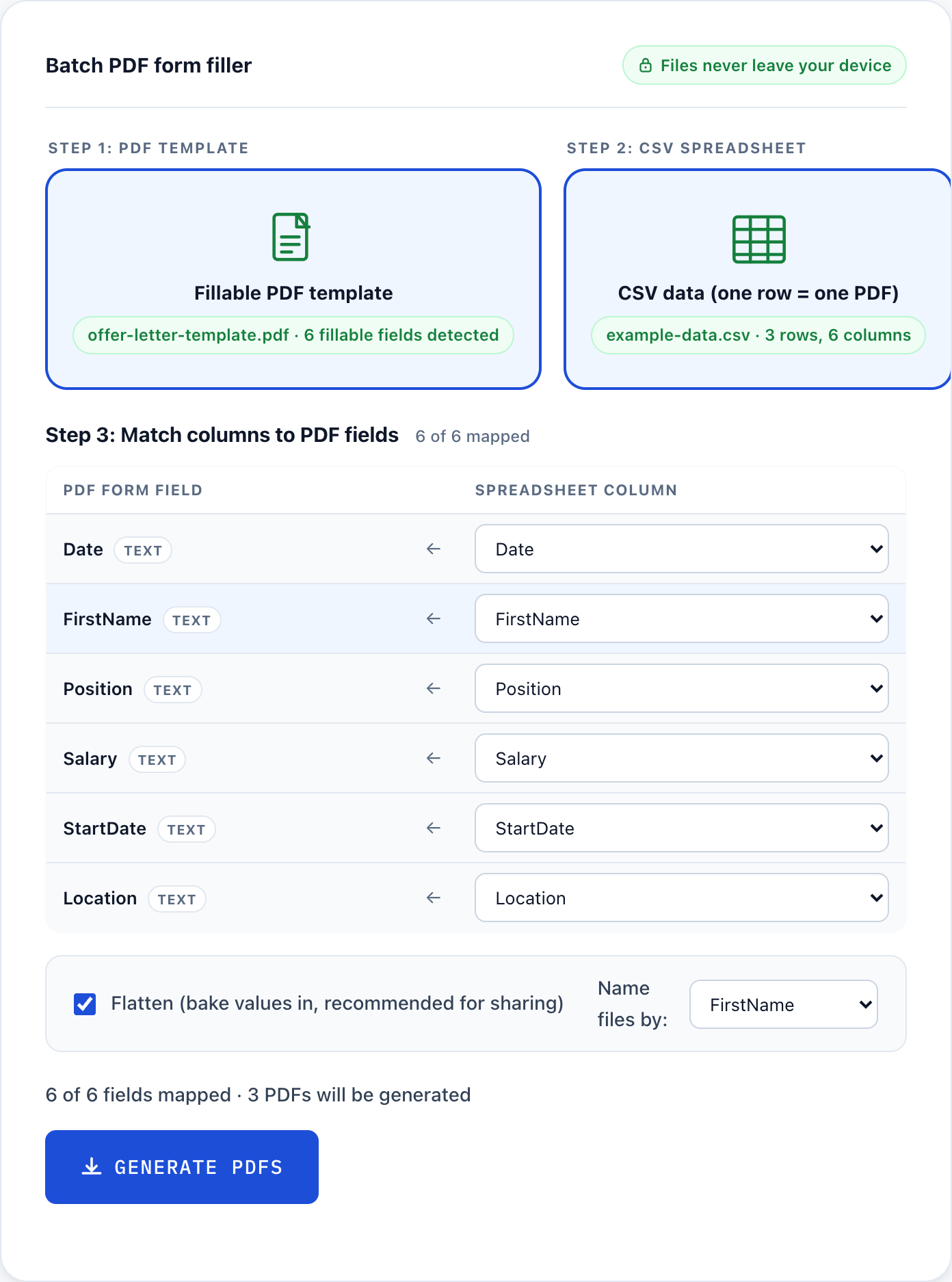This screenshot has height=1282, width=952.
Task: Click the Flatten option label text
Action: point(337,1004)
